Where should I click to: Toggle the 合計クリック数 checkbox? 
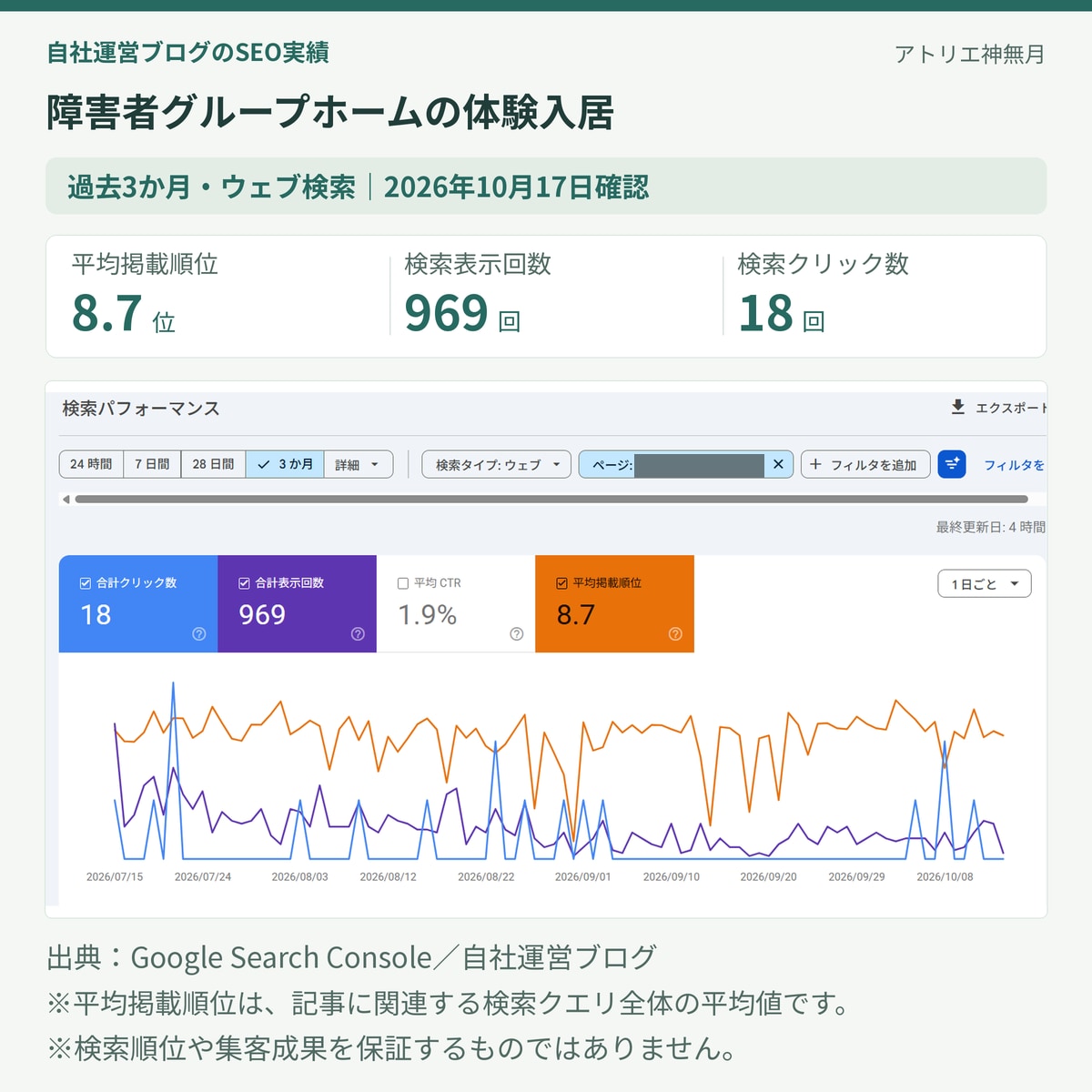tap(86, 583)
